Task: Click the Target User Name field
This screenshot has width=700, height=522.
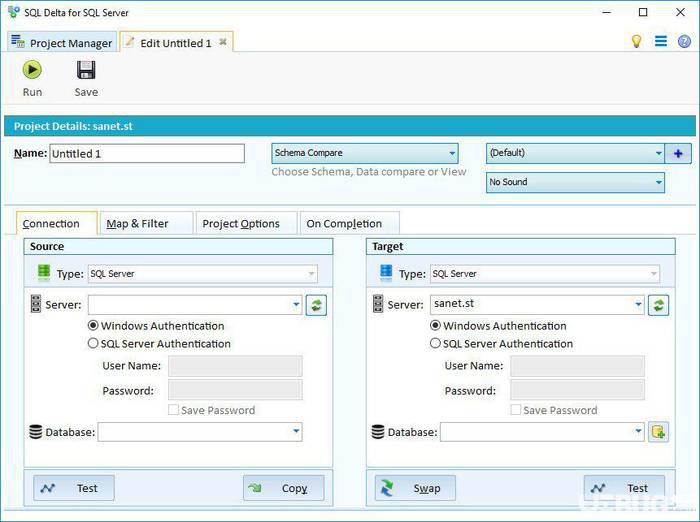Action: point(578,366)
